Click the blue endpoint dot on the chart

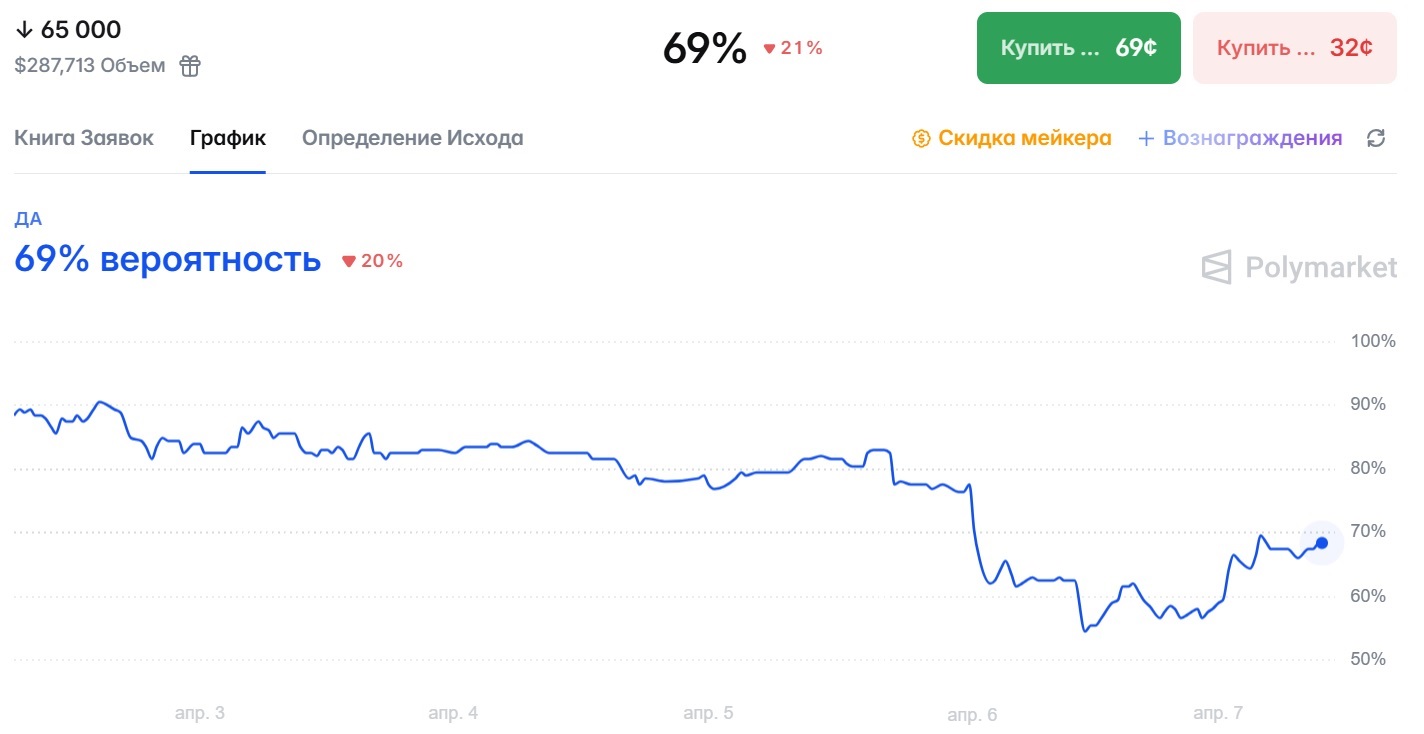[1321, 543]
